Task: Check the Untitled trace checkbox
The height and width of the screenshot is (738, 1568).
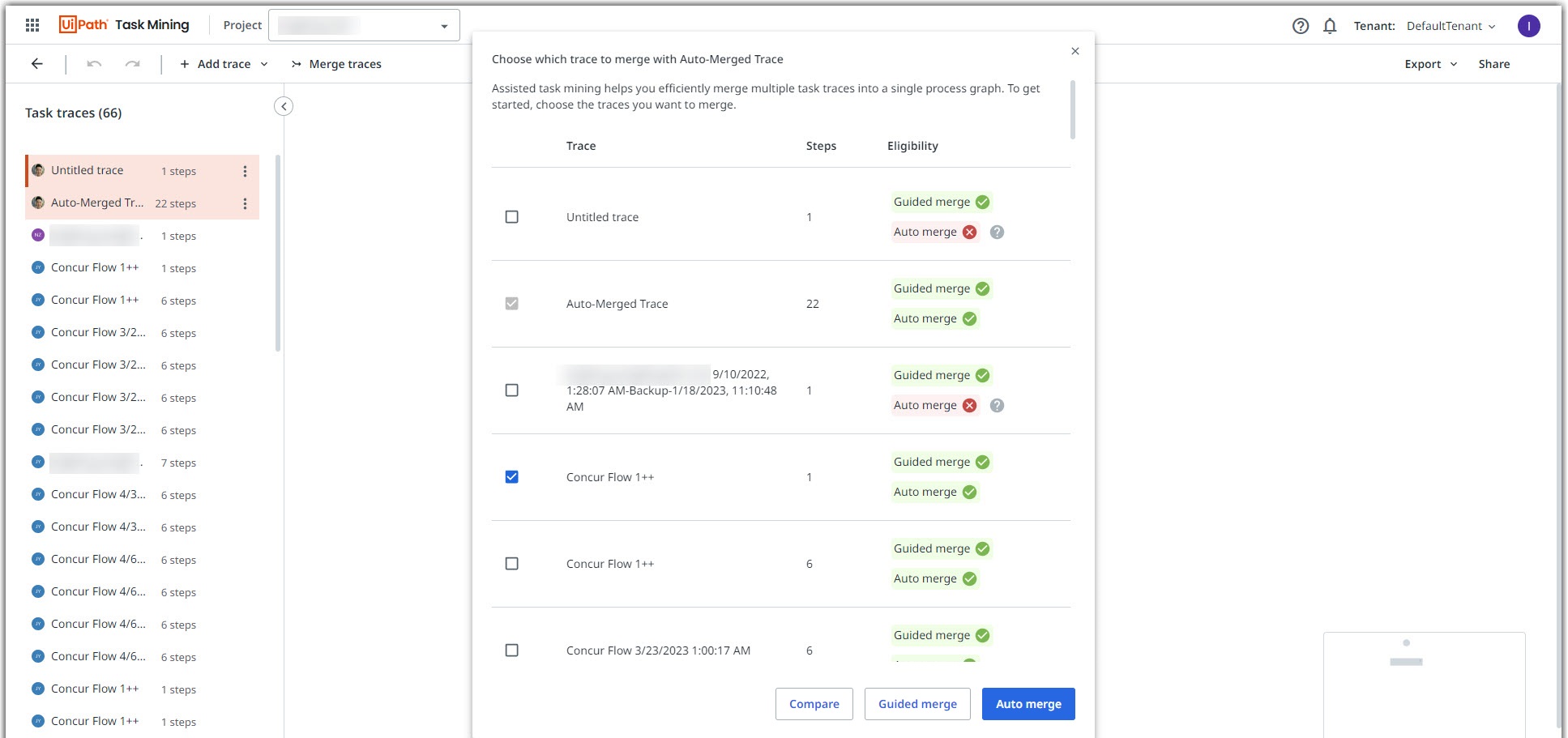Action: click(512, 217)
